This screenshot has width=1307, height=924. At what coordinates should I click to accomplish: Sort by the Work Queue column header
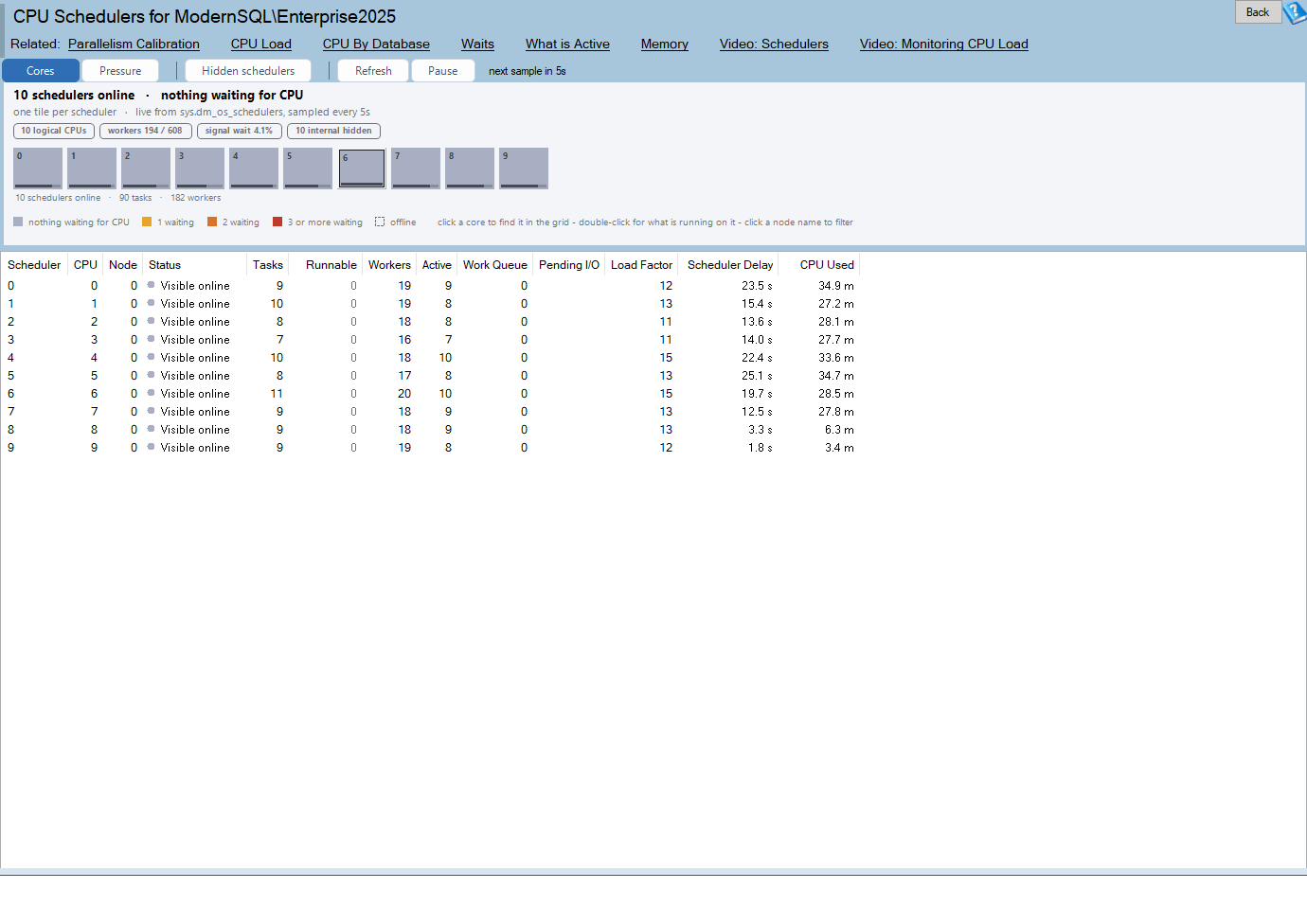(495, 265)
